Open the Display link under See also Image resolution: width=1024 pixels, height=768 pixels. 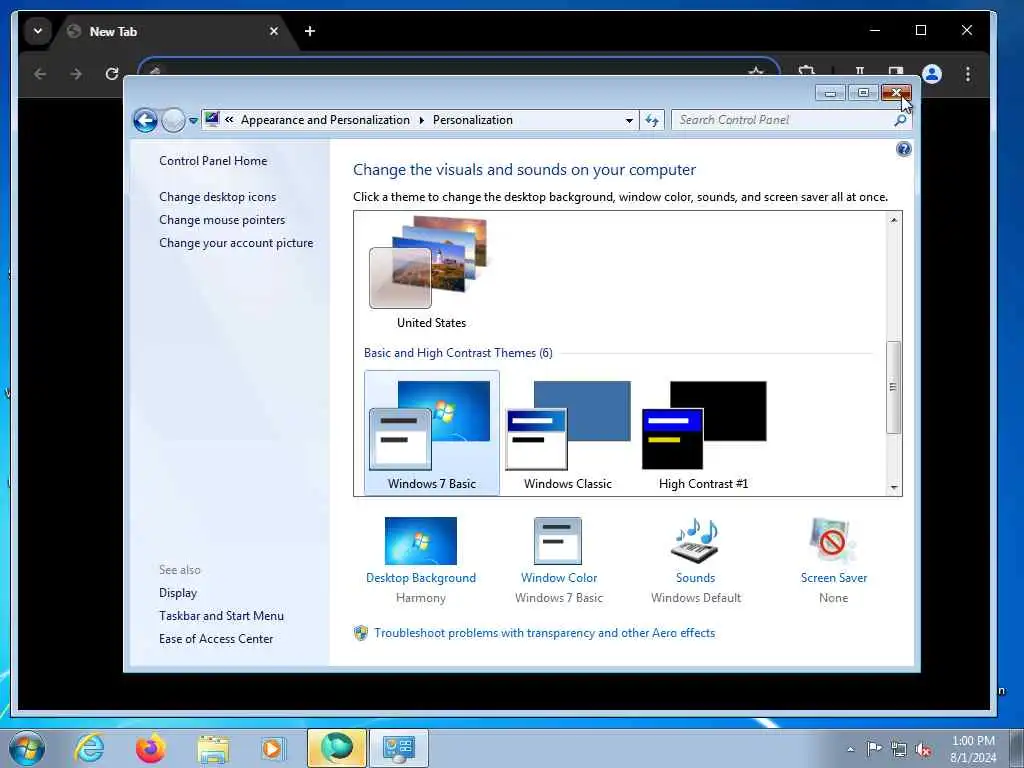point(178,593)
